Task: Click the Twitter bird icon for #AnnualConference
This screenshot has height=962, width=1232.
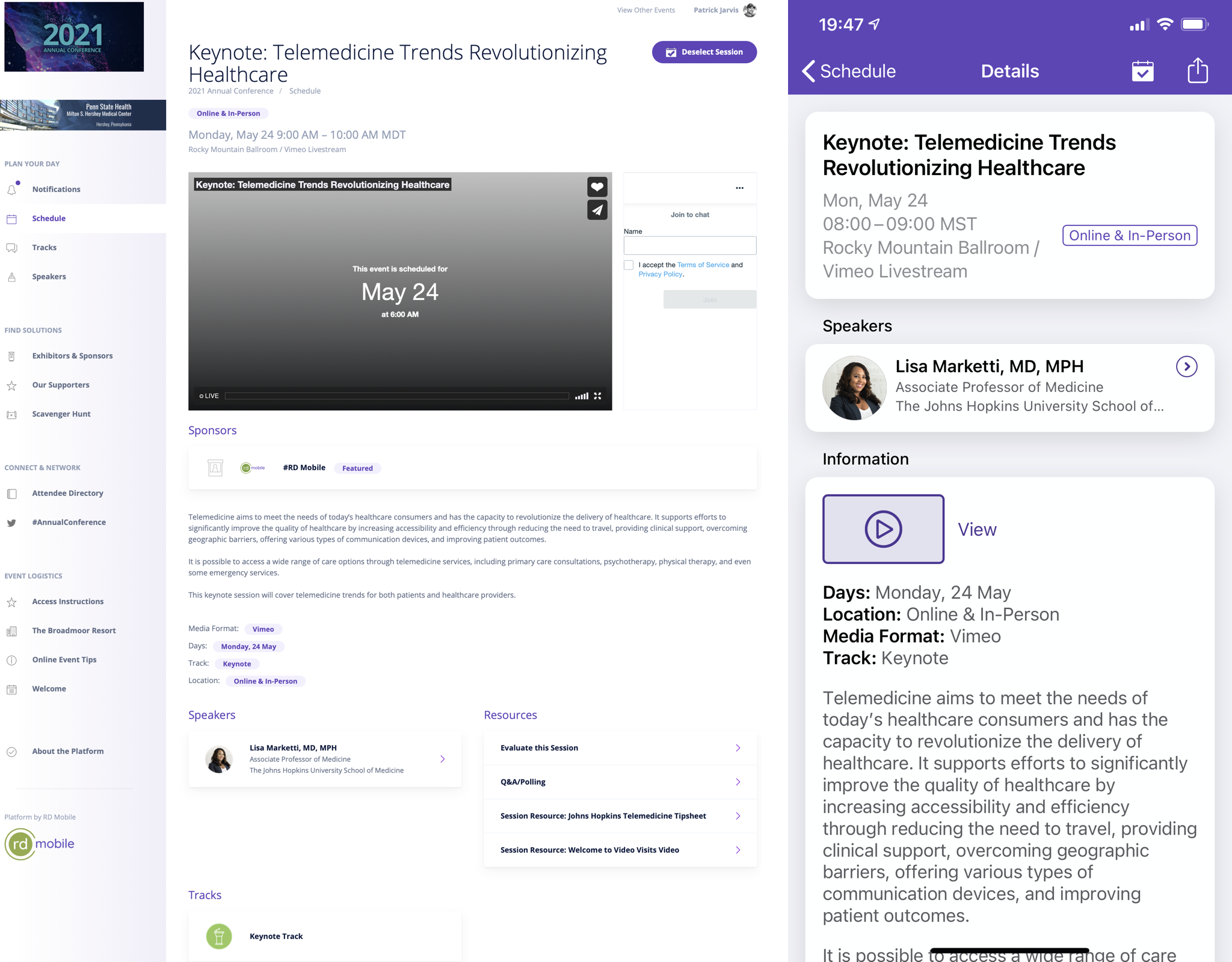Action: tap(11, 522)
